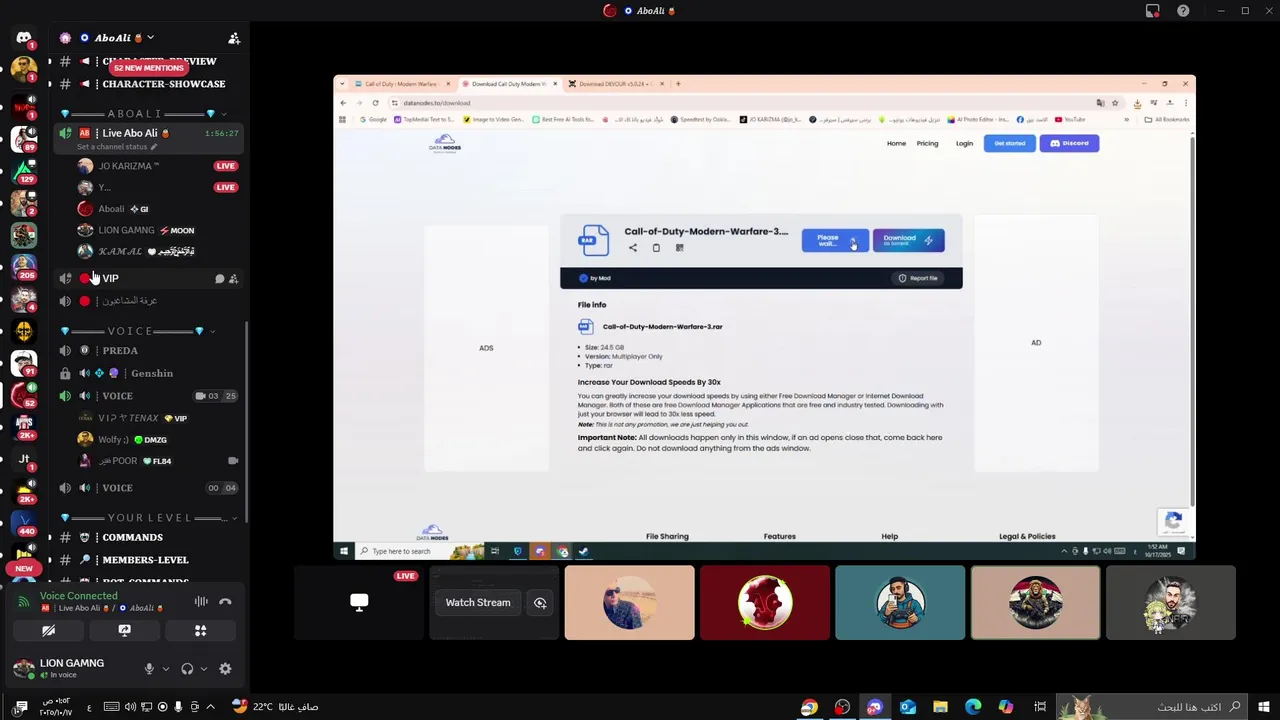Open the locked Genshin voice channel
The width and height of the screenshot is (1280, 720).
(x=148, y=374)
